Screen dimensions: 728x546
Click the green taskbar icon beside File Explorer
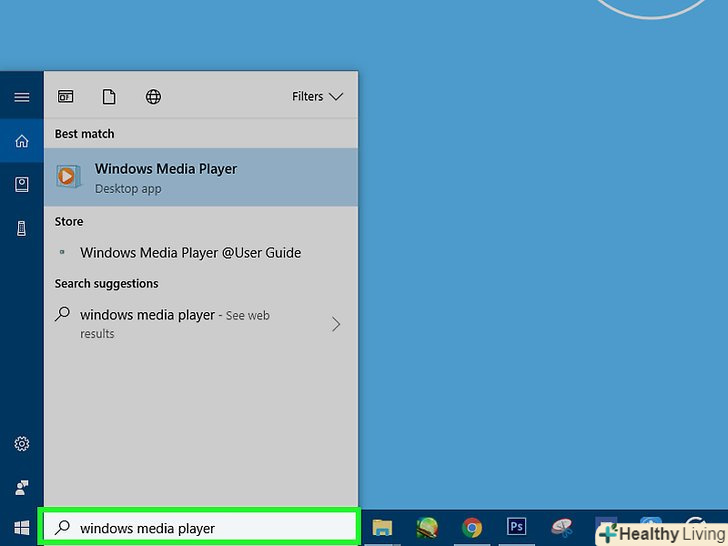tap(427, 527)
